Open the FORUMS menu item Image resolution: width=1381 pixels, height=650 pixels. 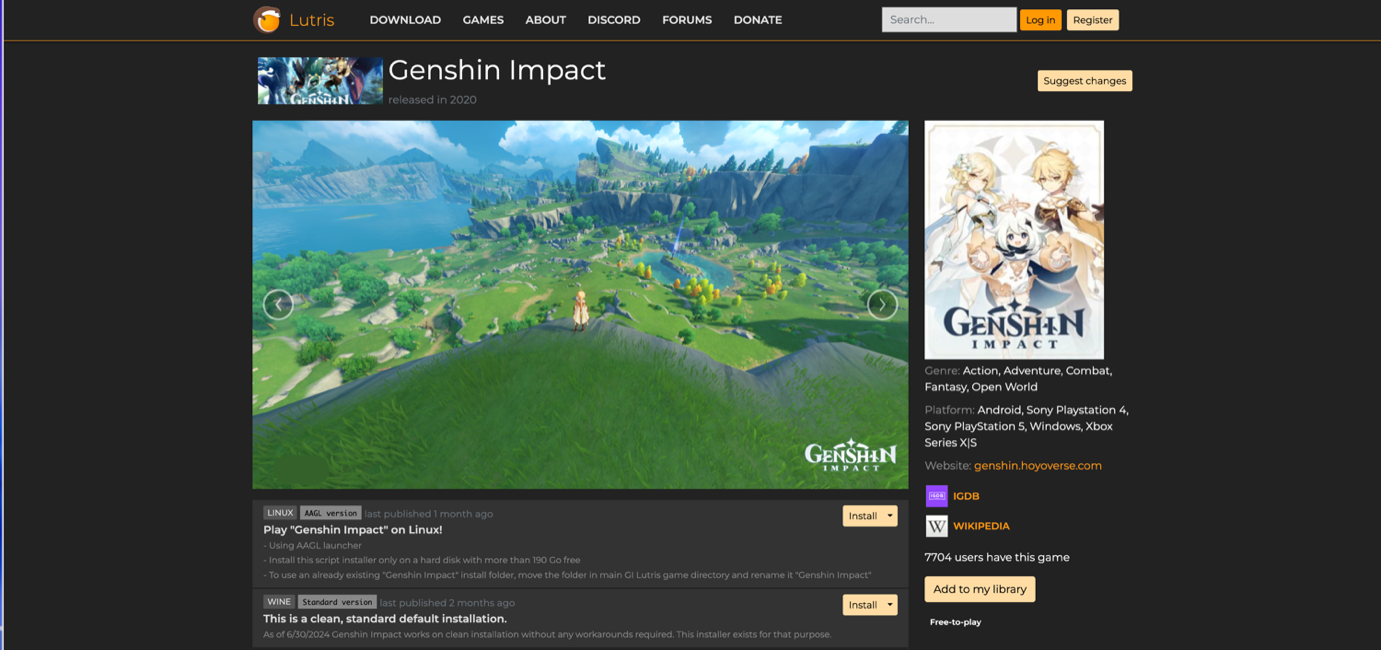[687, 20]
